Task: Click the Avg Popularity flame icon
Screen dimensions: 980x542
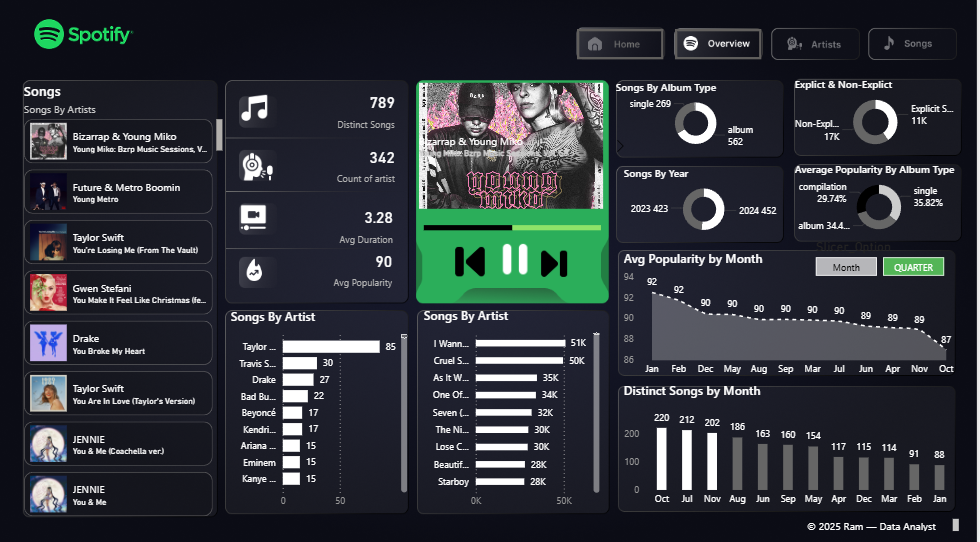Action: 255,271
